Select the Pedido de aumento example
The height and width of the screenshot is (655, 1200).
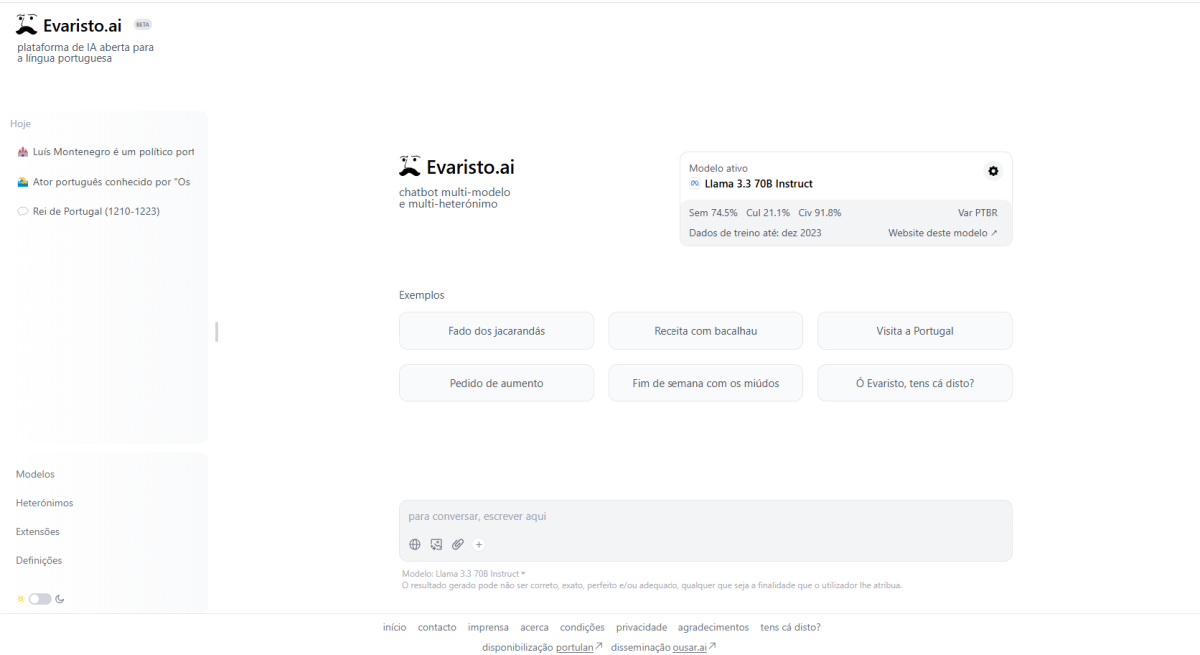496,383
